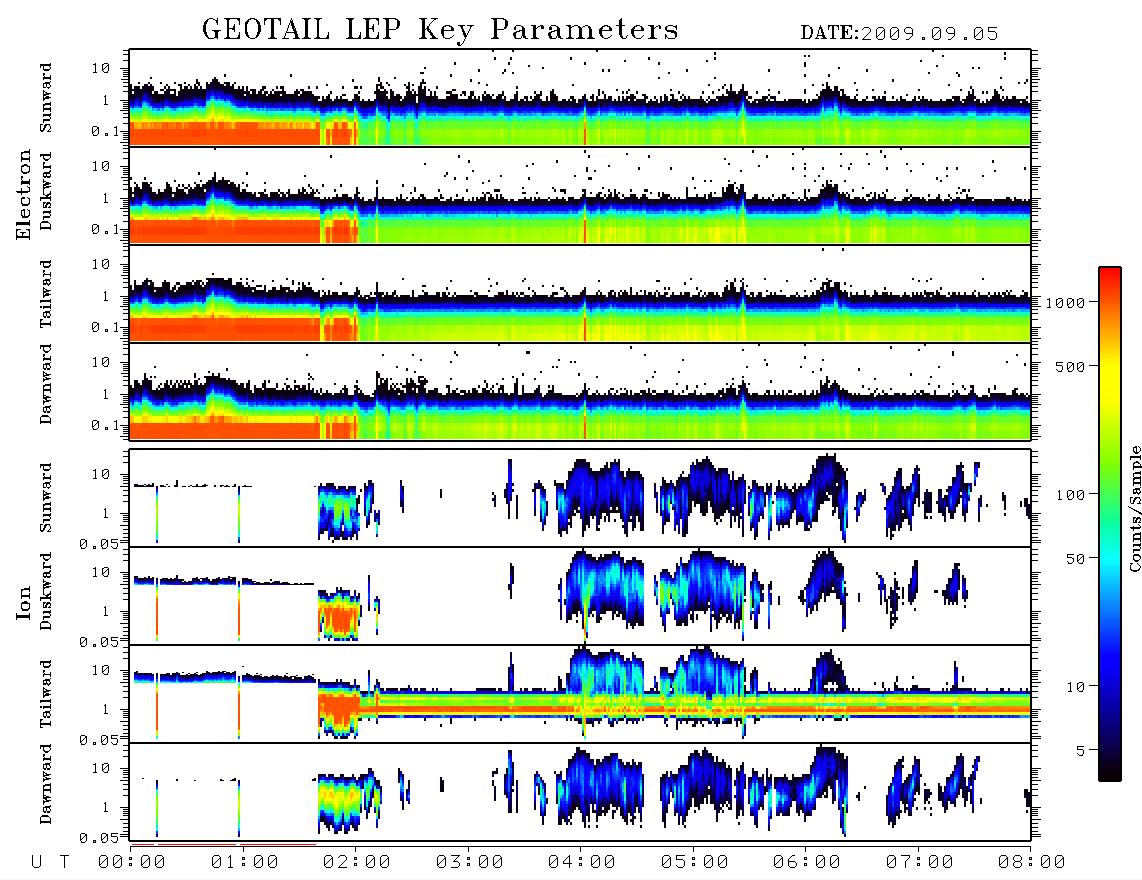Click the "01:00" time tick label

(x=244, y=862)
